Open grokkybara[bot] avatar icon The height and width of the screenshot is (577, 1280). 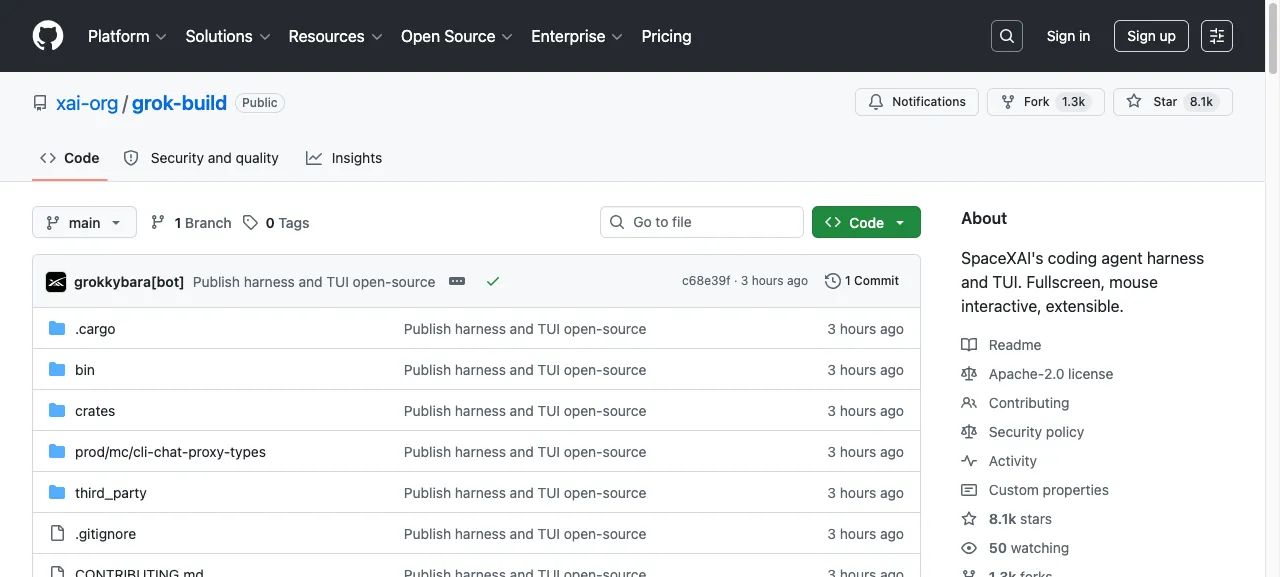click(56, 282)
